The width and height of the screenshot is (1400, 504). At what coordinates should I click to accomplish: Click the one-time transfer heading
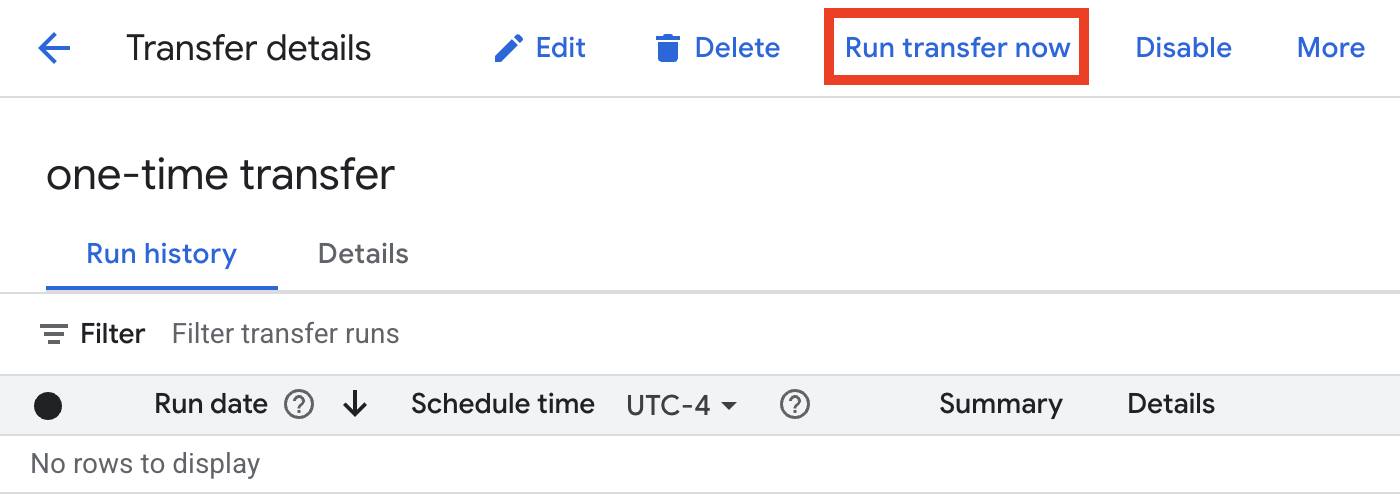point(221,175)
